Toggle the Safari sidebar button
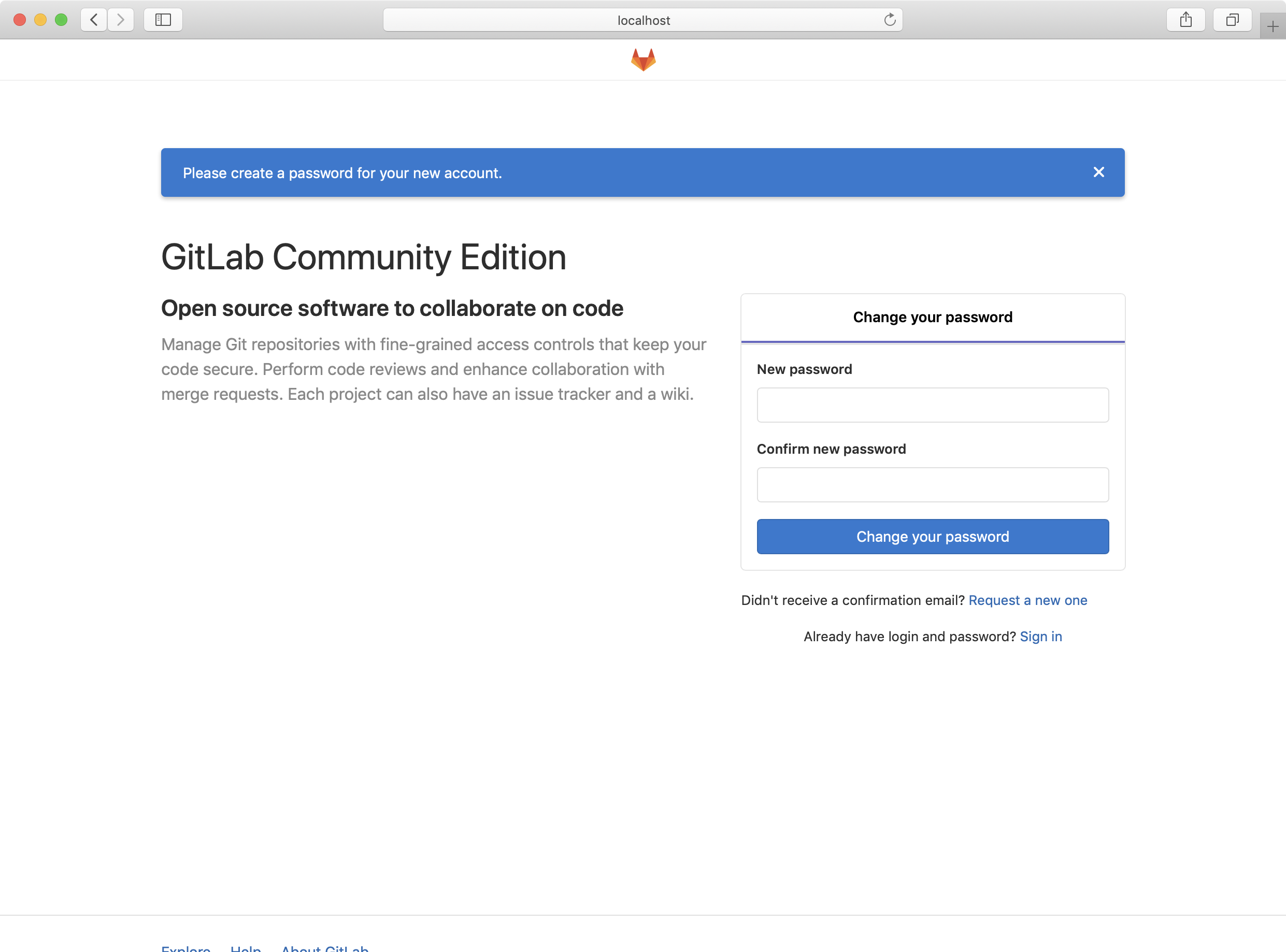Viewport: 1286px width, 952px height. coord(163,20)
